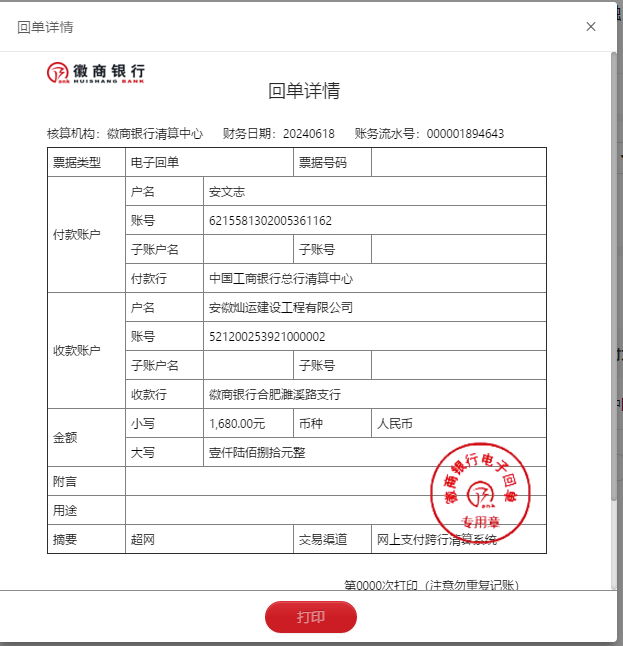Click the receiving bank 徽商银行合肥濉溪路支行
The height and width of the screenshot is (646, 623).
click(x=274, y=395)
